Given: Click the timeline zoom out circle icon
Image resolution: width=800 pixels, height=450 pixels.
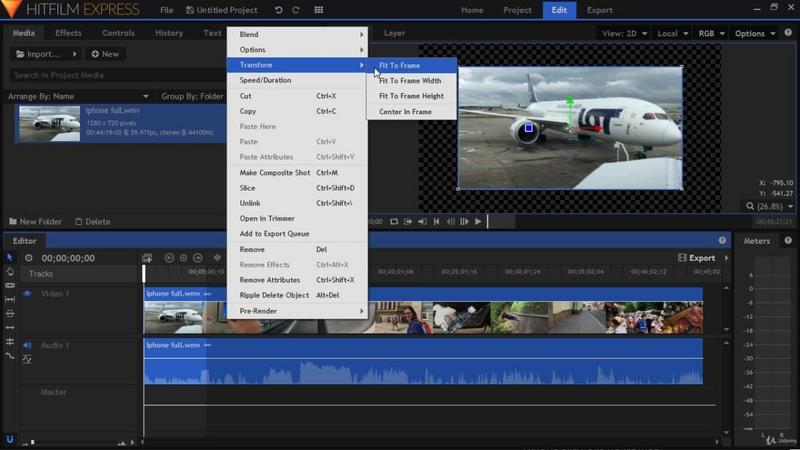Looking at the screenshot, I should click(169, 258).
